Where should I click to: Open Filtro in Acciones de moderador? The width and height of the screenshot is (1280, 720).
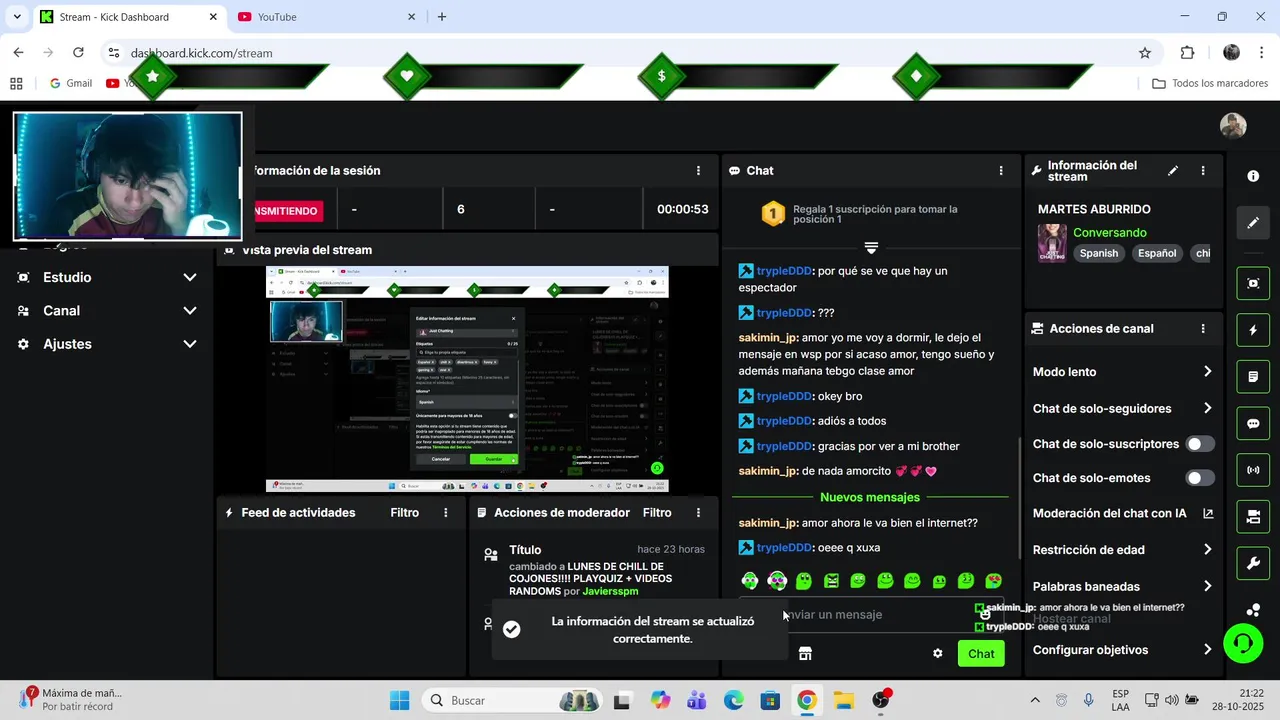[657, 513]
